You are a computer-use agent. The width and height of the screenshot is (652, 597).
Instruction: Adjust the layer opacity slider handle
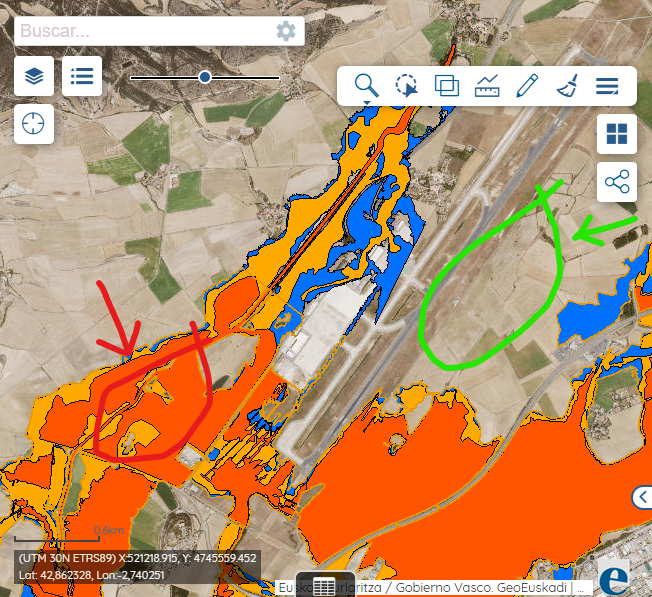205,77
